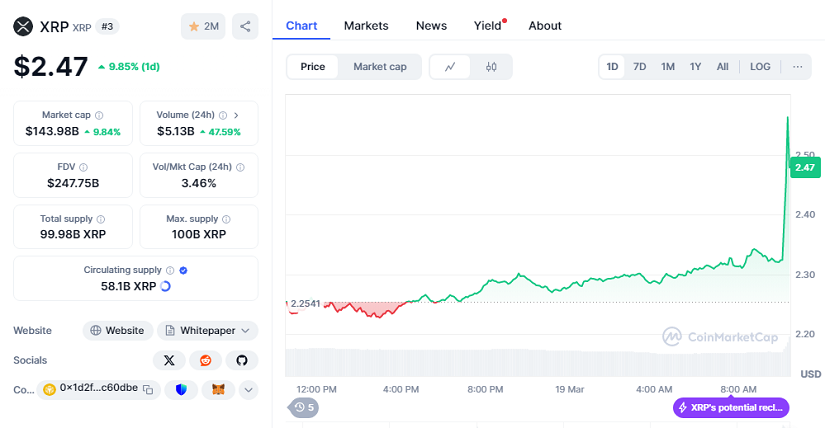825x428 pixels.
Task: Open the XRP Website link
Action: coord(117,330)
